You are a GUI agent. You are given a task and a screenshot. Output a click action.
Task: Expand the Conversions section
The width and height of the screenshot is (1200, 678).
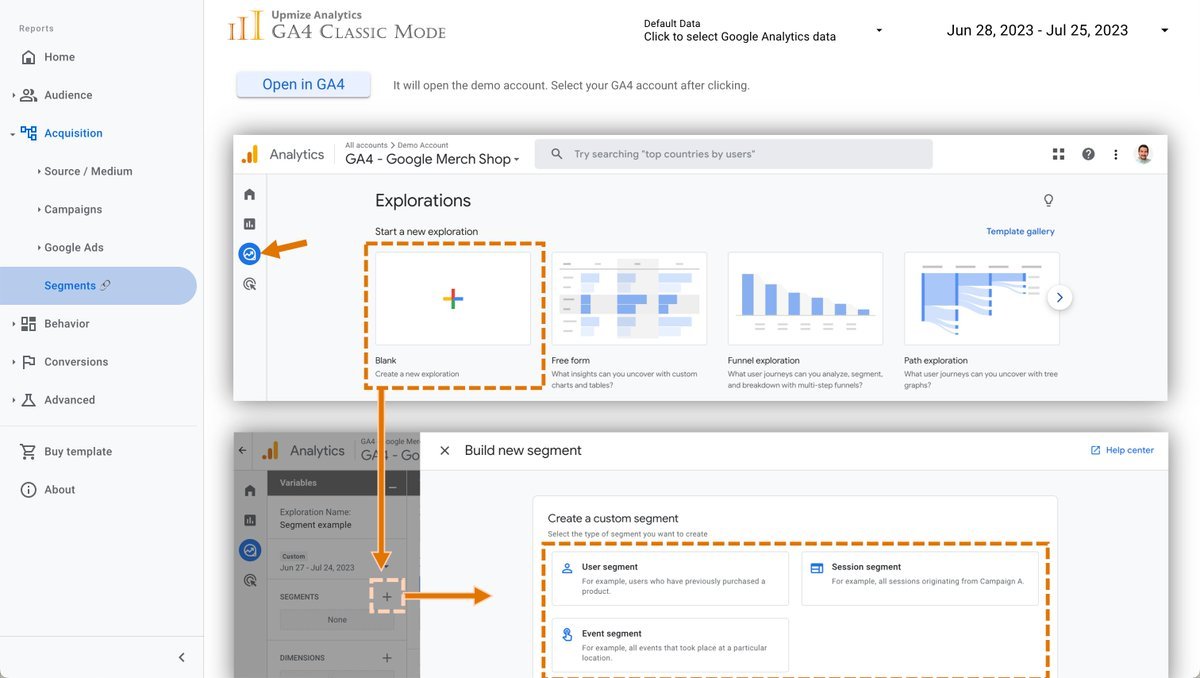point(14,362)
